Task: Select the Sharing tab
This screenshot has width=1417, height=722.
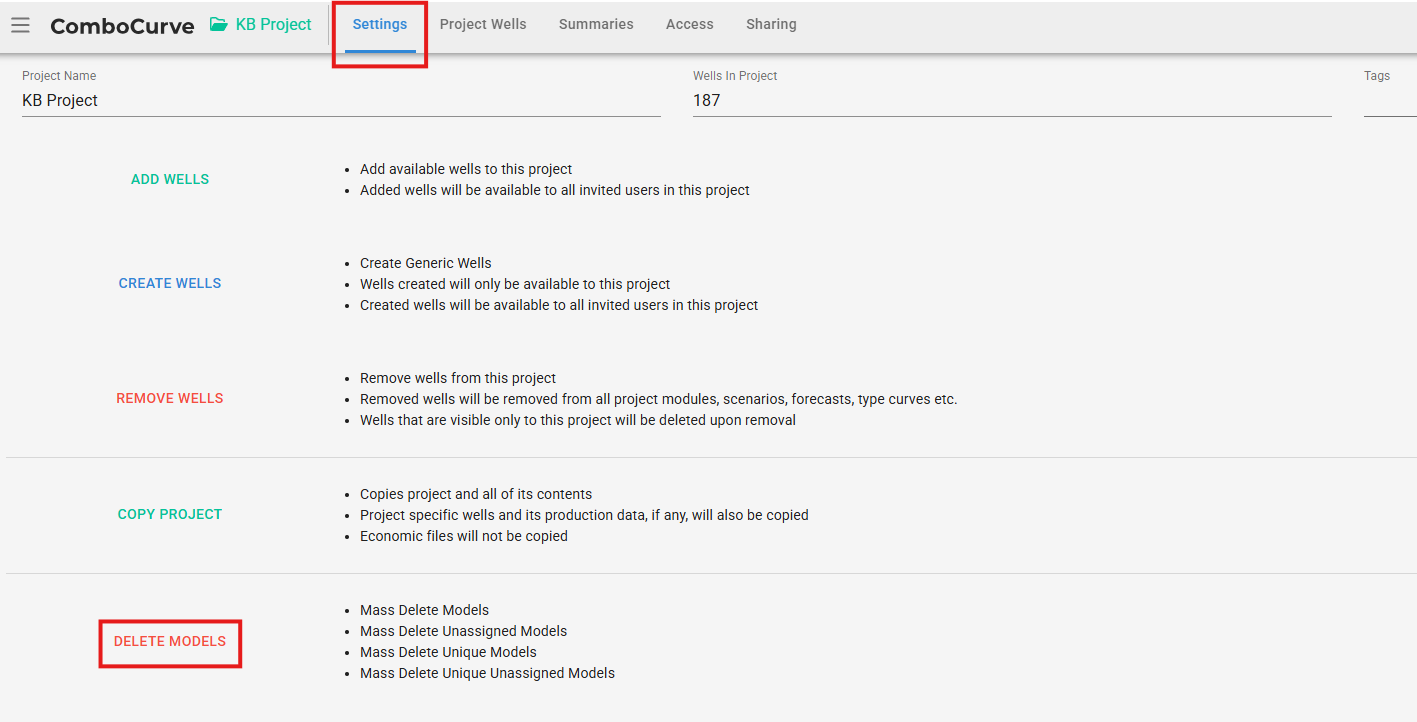Action: [771, 24]
